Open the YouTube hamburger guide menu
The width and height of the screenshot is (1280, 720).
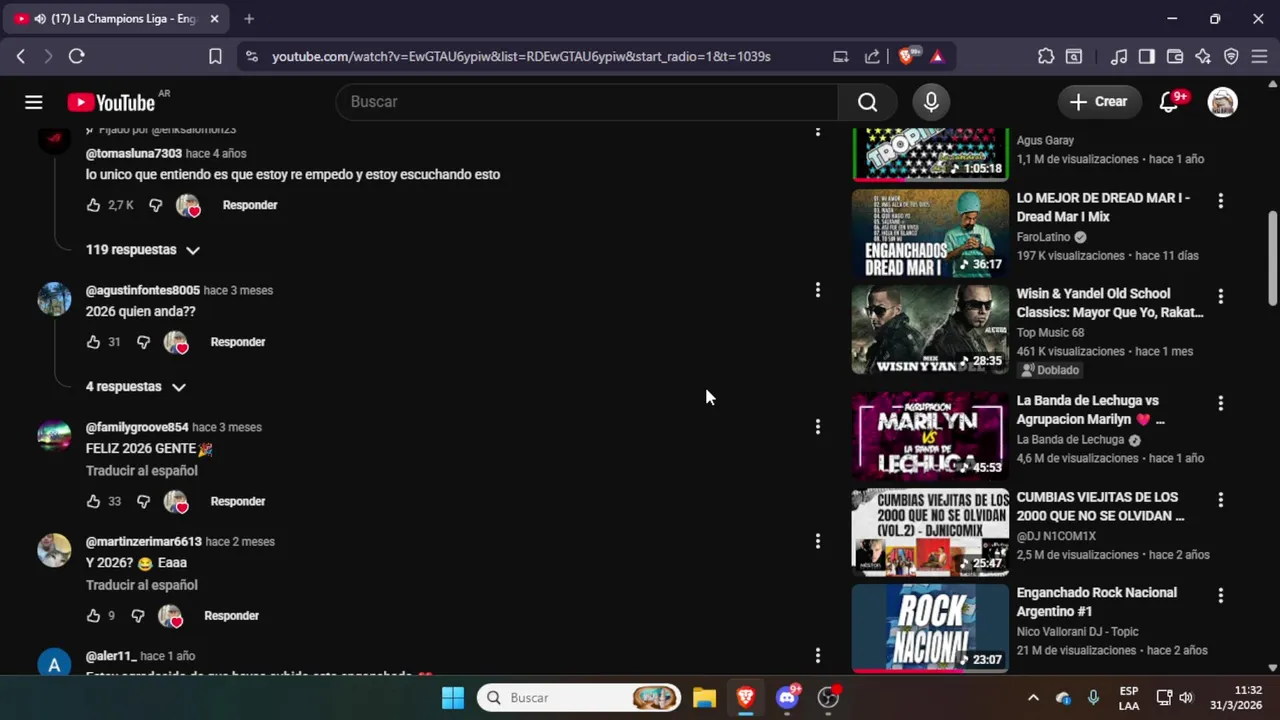34,102
